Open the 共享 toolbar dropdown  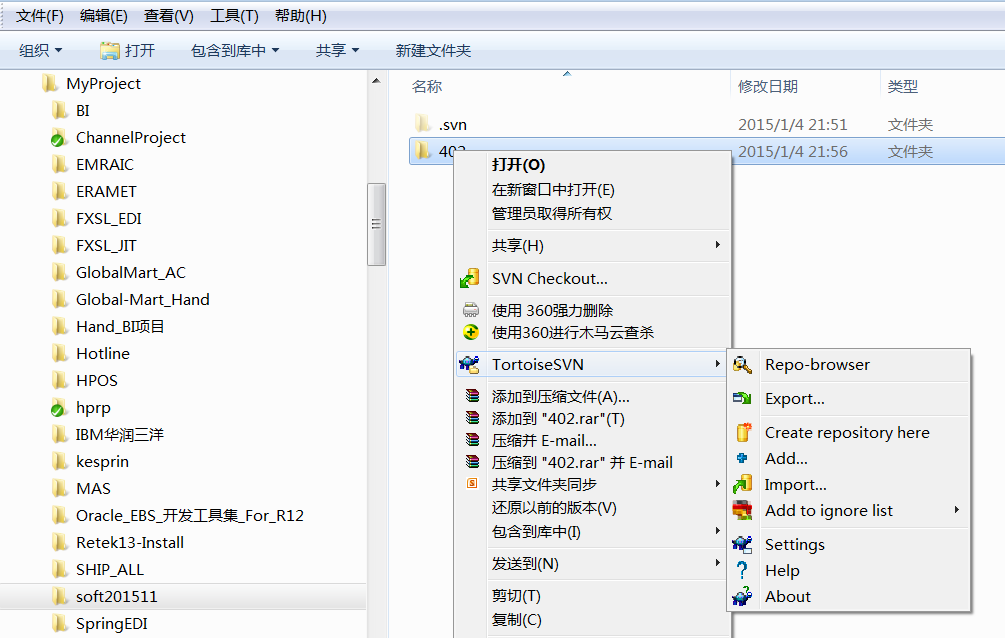point(337,50)
